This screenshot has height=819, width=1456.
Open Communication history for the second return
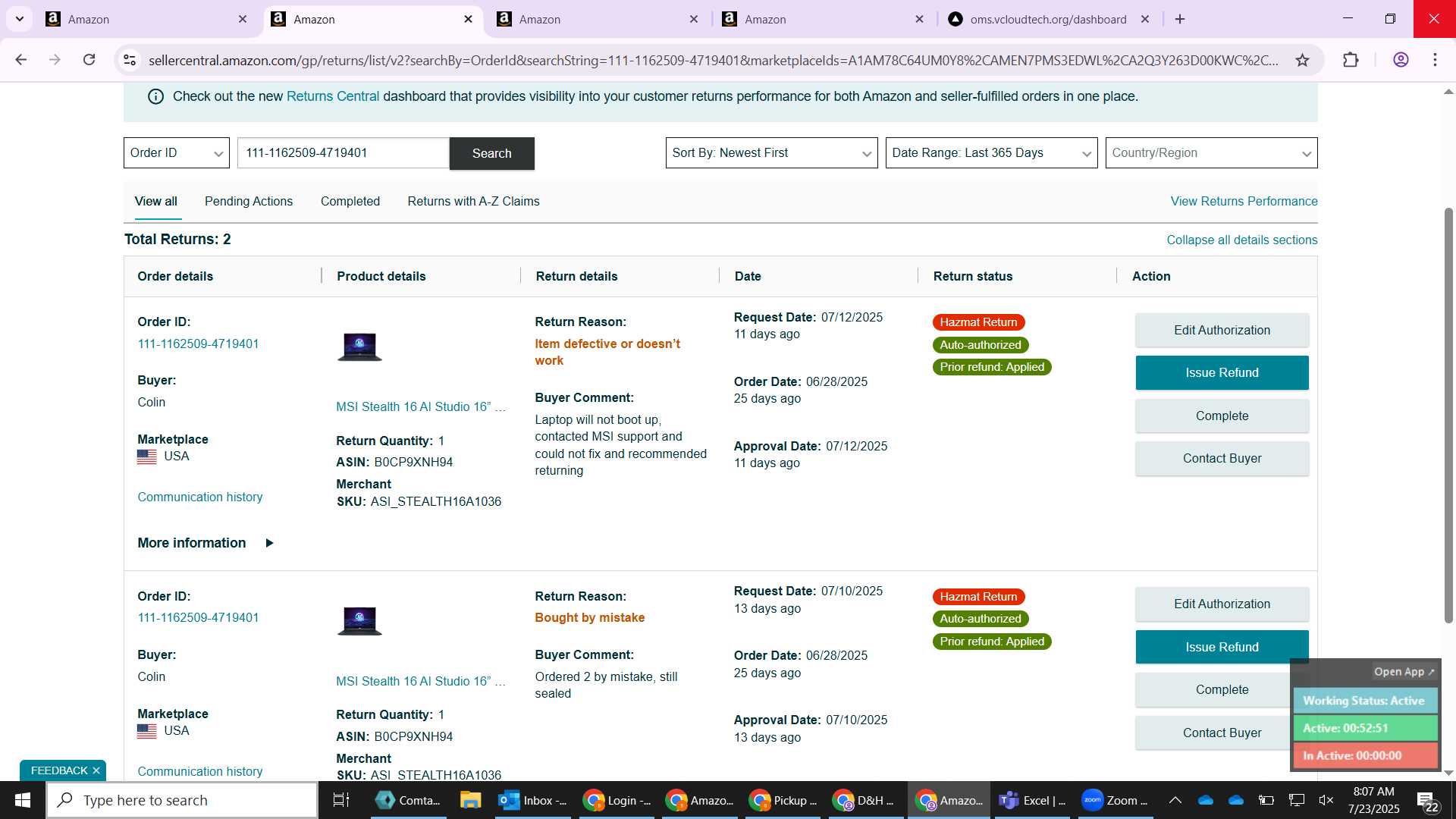click(x=199, y=771)
